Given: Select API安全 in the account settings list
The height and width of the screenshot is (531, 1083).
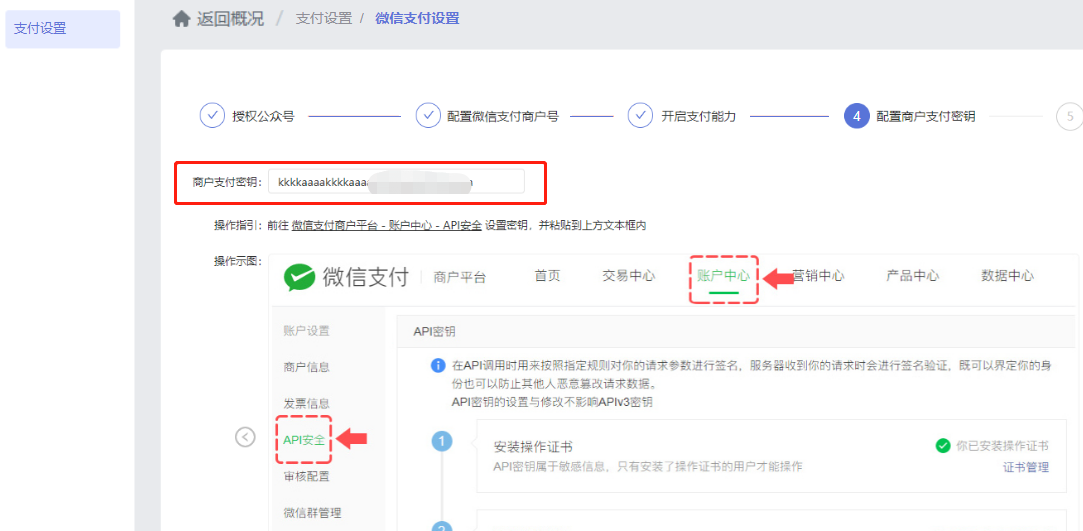Looking at the screenshot, I should point(304,440).
